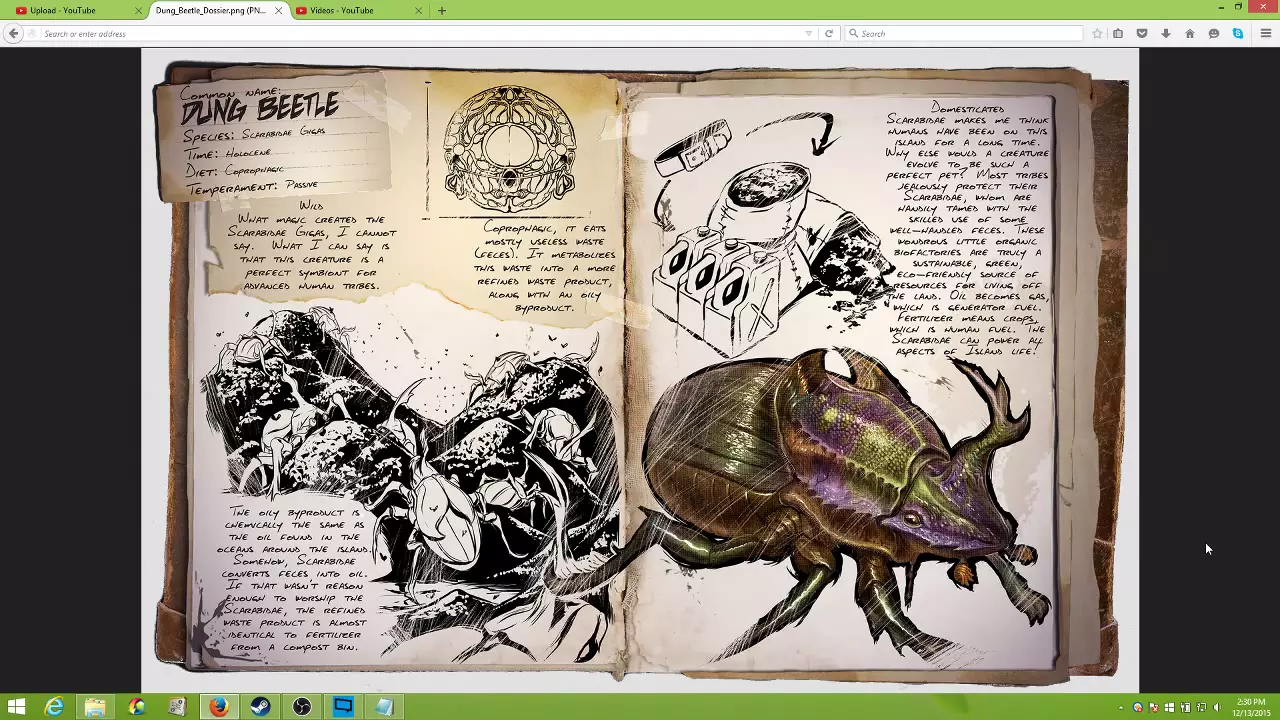The image size is (1280, 720).
Task: Open the notepad-with-checklist taskbar app
Action: coord(177,707)
